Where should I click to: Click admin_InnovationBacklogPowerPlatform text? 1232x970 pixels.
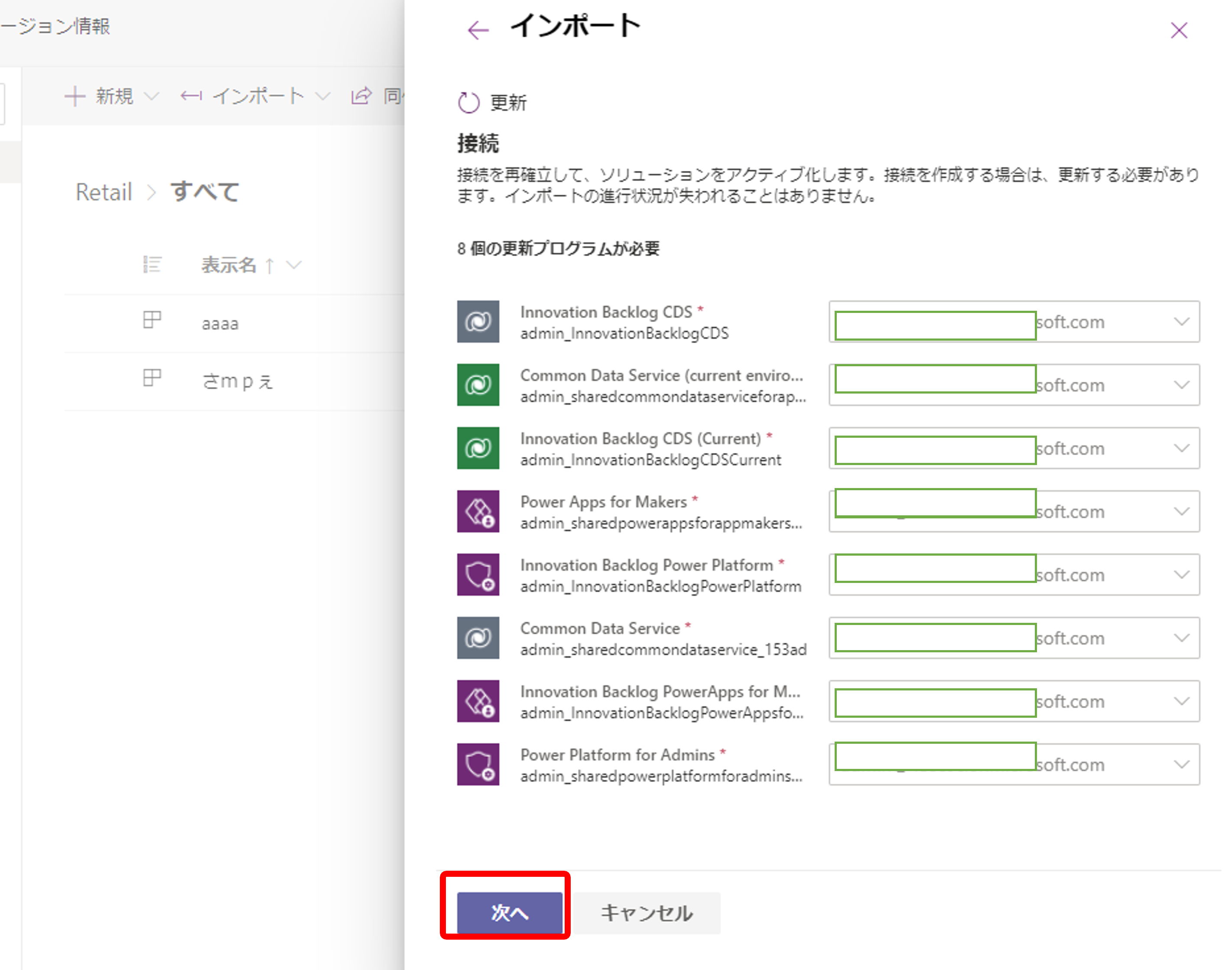click(661, 586)
